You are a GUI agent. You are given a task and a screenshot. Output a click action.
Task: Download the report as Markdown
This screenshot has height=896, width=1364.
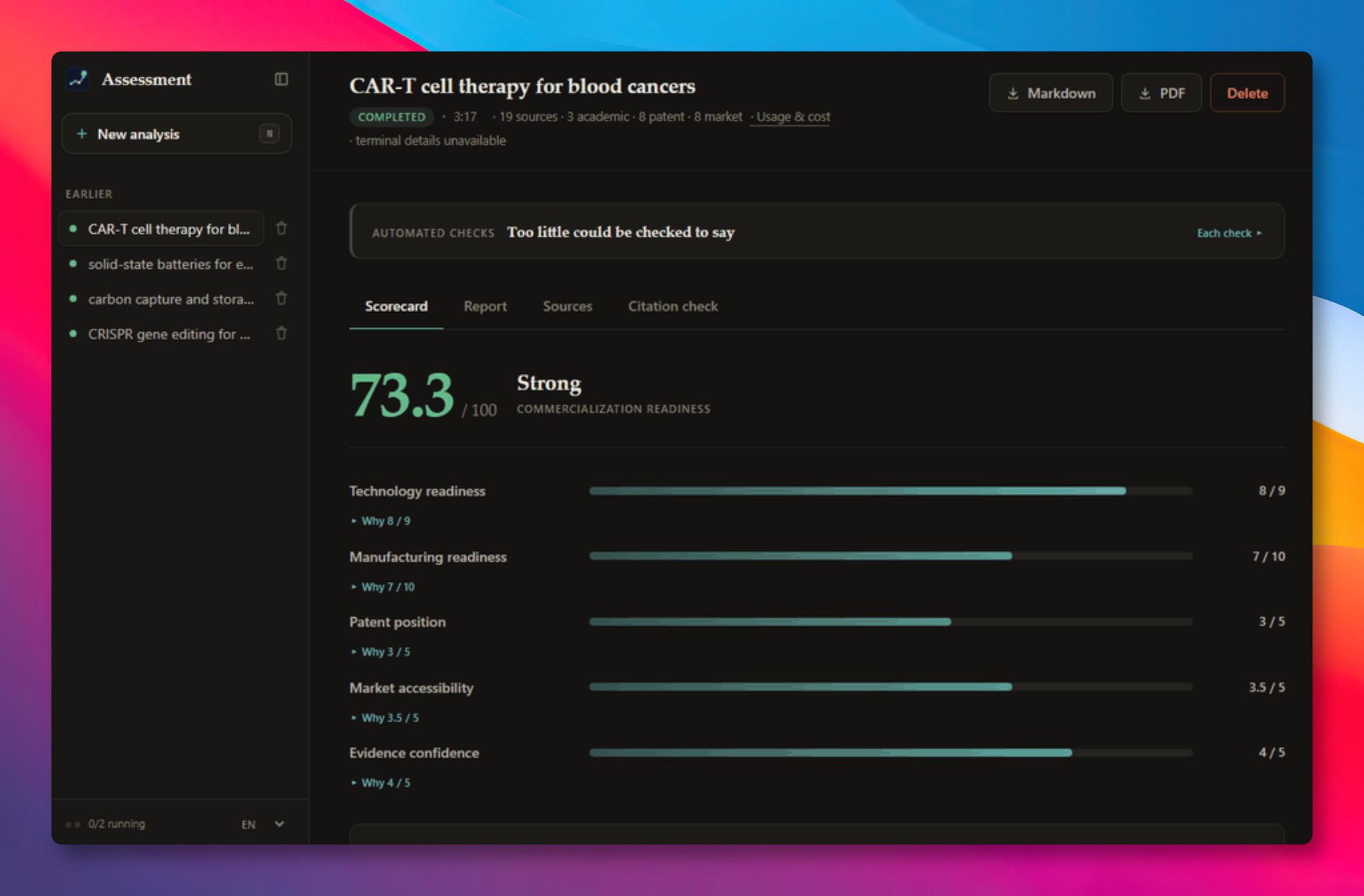[x=1050, y=93]
